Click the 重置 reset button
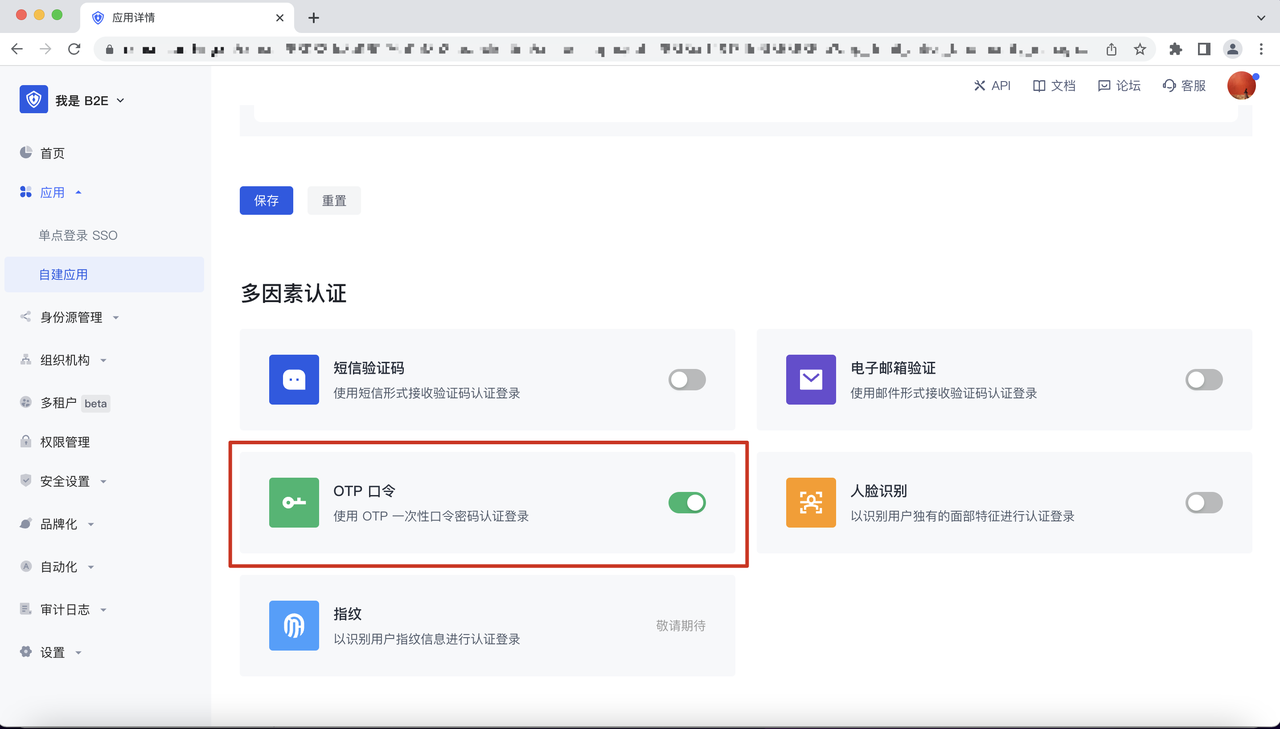Screen dimensions: 1280x729 pyautogui.click(x=334, y=200)
